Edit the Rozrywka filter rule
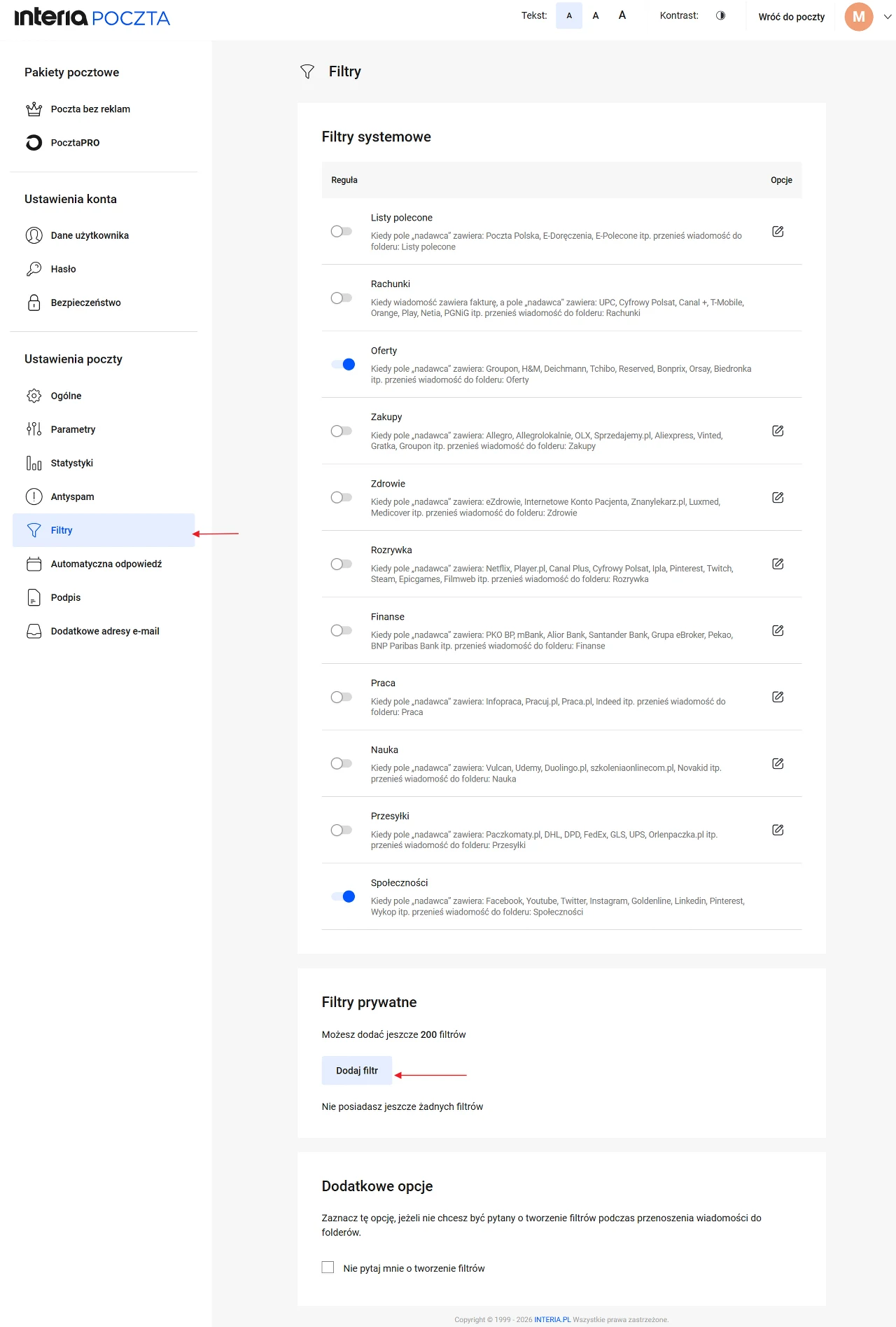The height and width of the screenshot is (1327, 896). [x=778, y=564]
